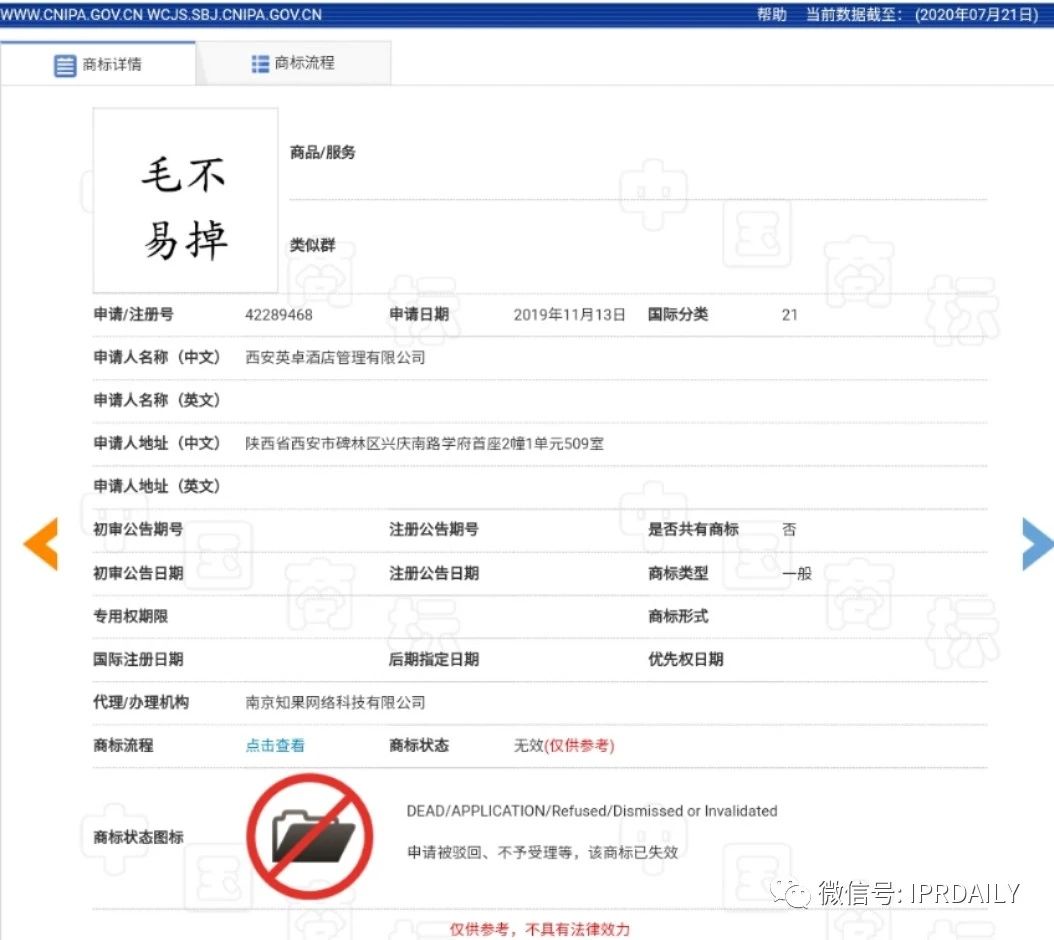Open the 点击查看 trademark process link
The height and width of the screenshot is (940, 1054).
click(274, 745)
